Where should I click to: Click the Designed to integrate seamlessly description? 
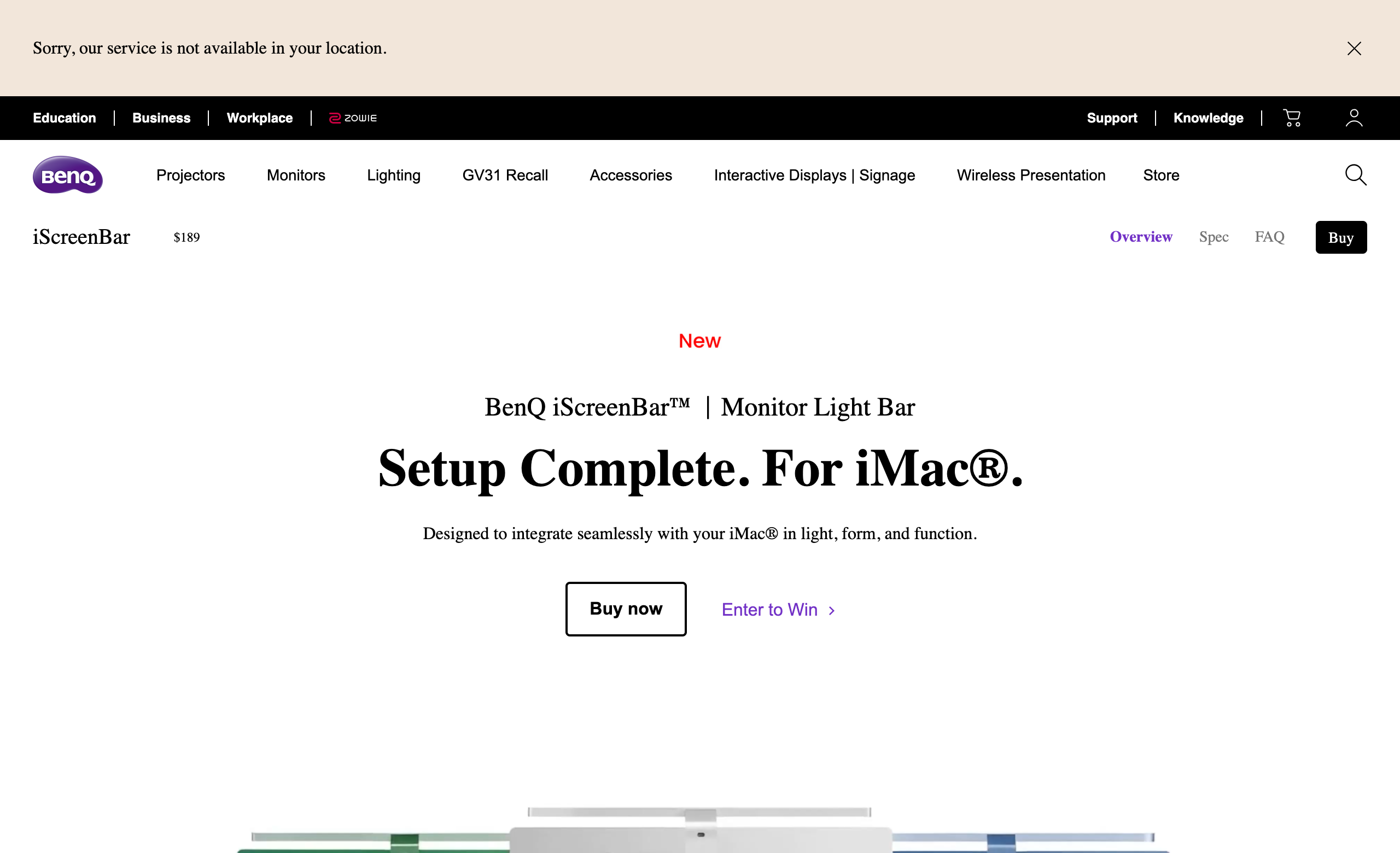point(699,533)
